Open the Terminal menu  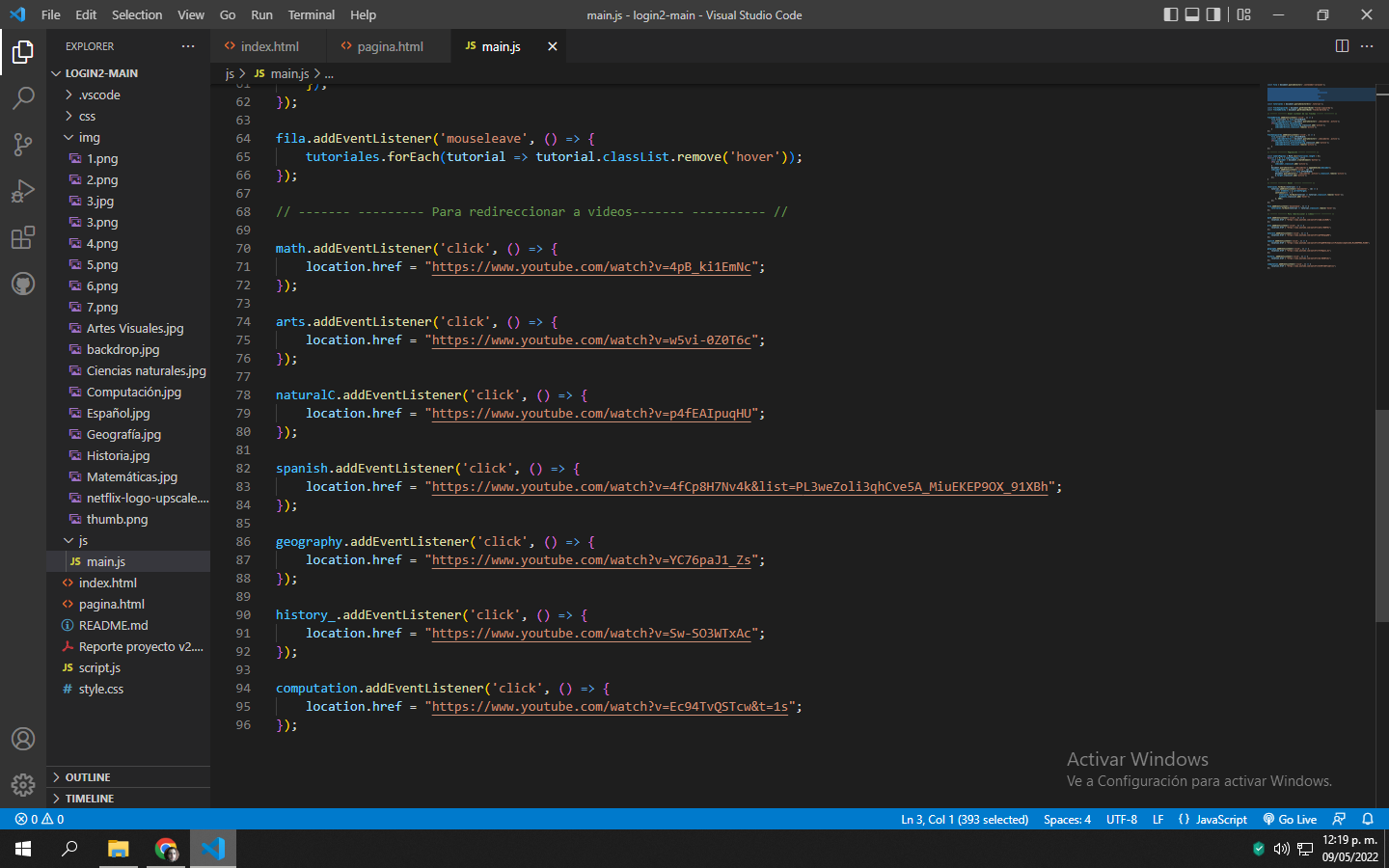click(311, 14)
